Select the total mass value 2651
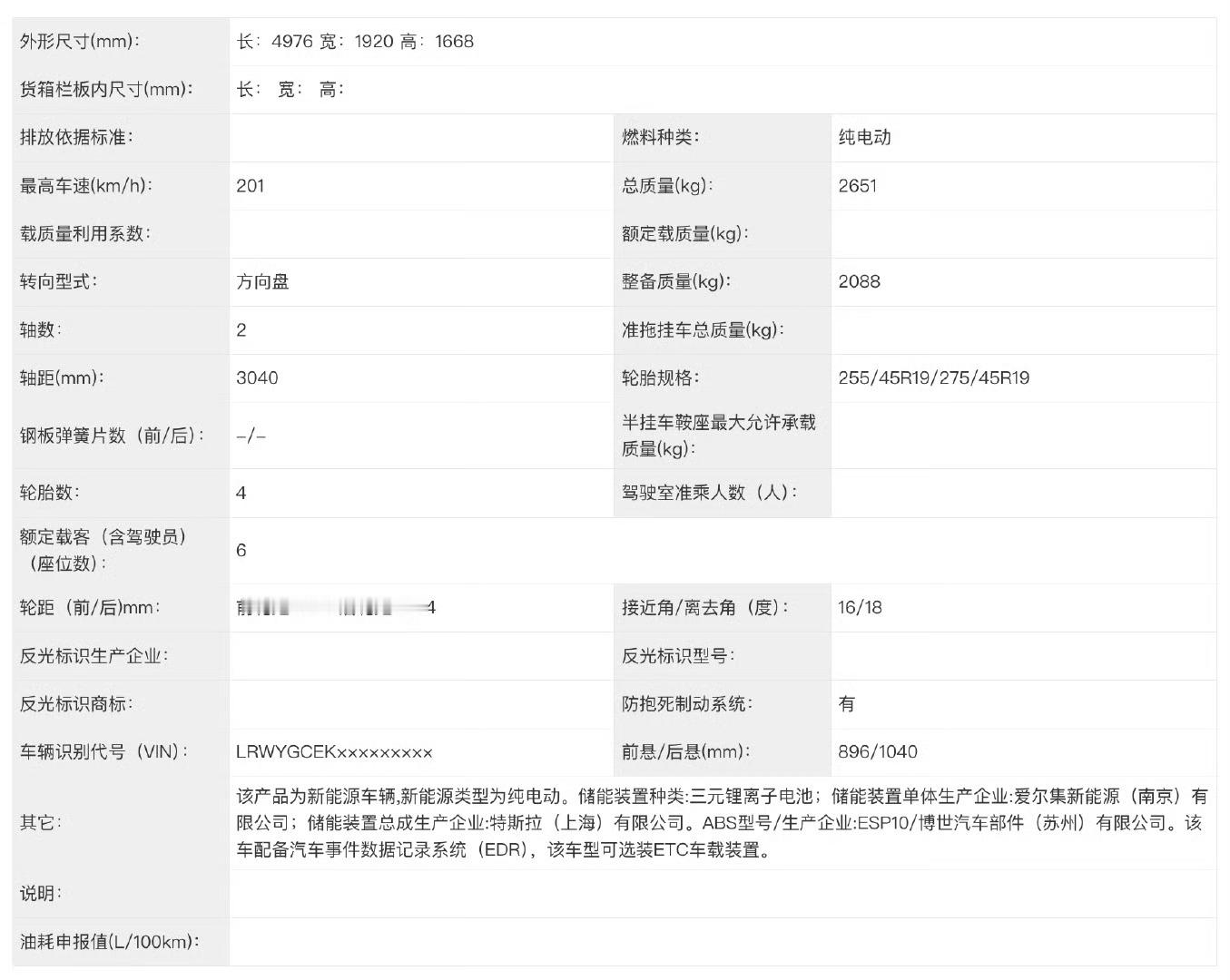 tap(858, 186)
